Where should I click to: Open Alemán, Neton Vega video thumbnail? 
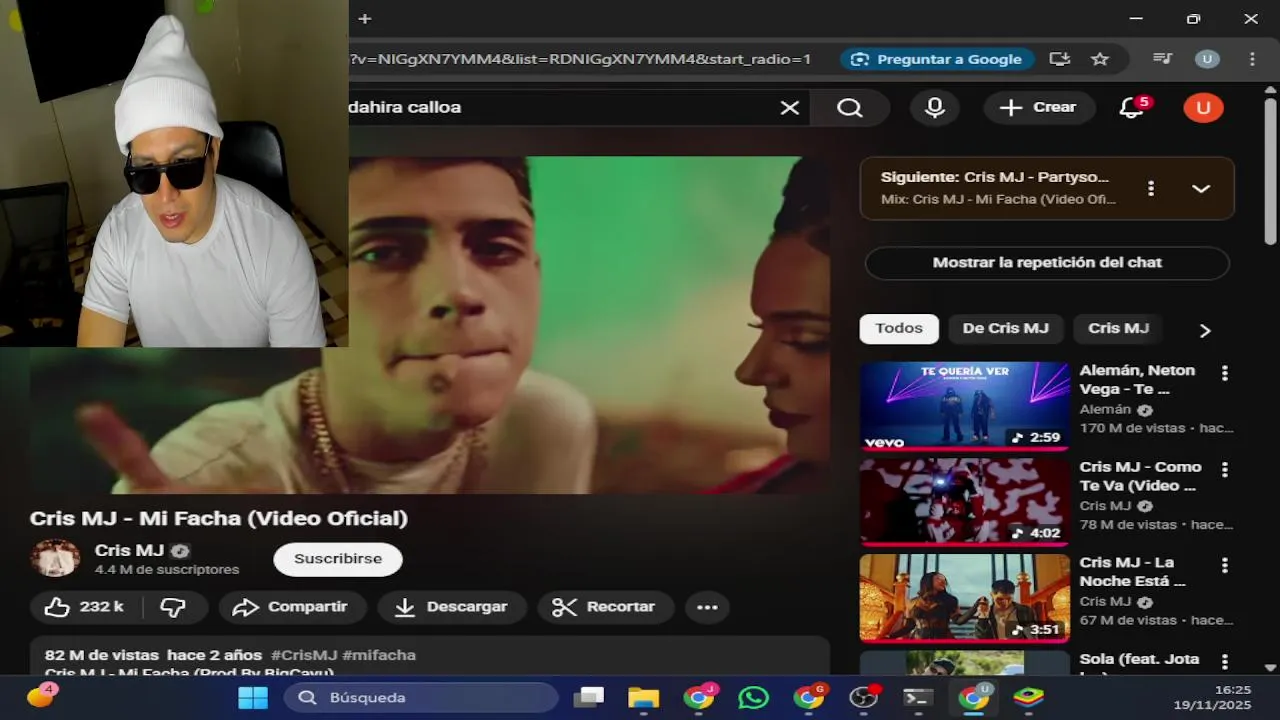coord(965,406)
